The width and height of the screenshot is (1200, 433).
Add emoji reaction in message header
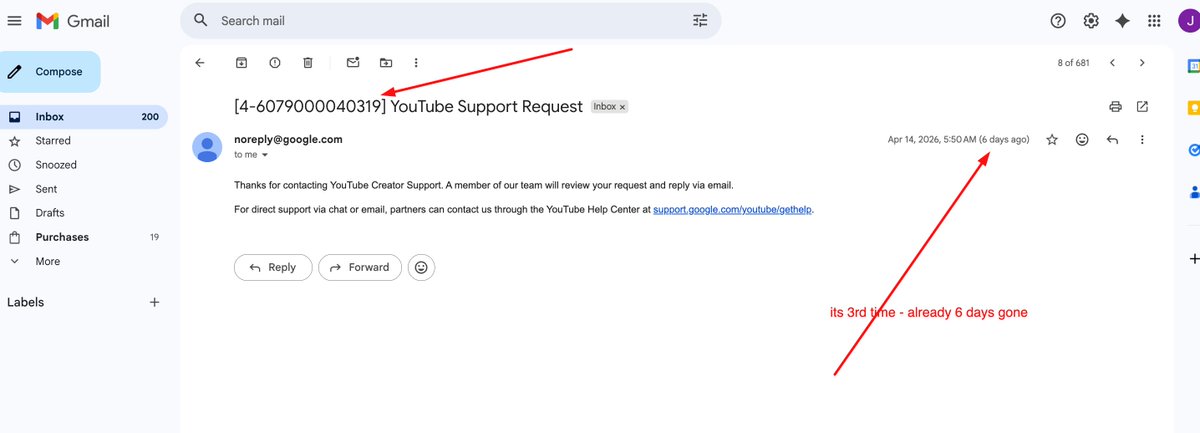pyautogui.click(x=1082, y=140)
